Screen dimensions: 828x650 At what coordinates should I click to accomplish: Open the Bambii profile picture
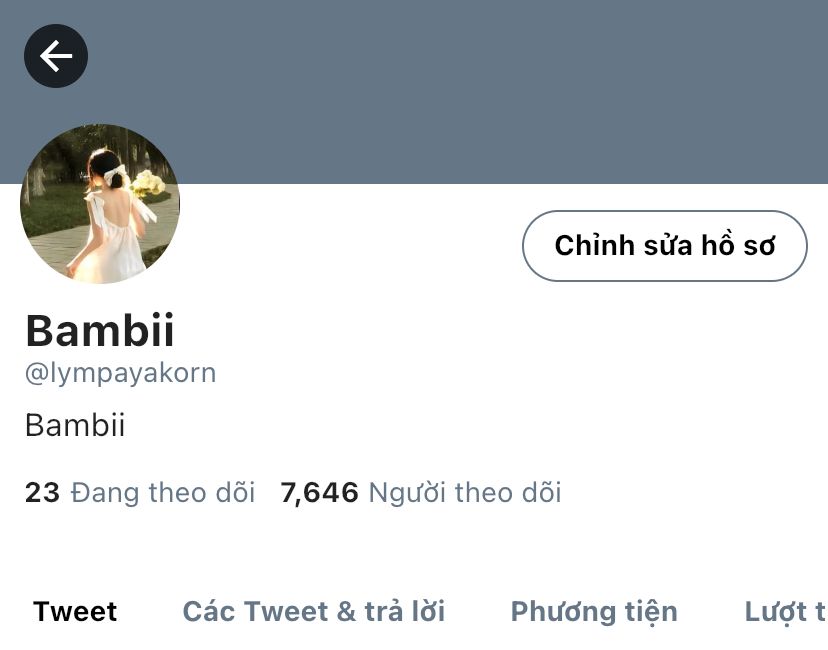[x=100, y=204]
